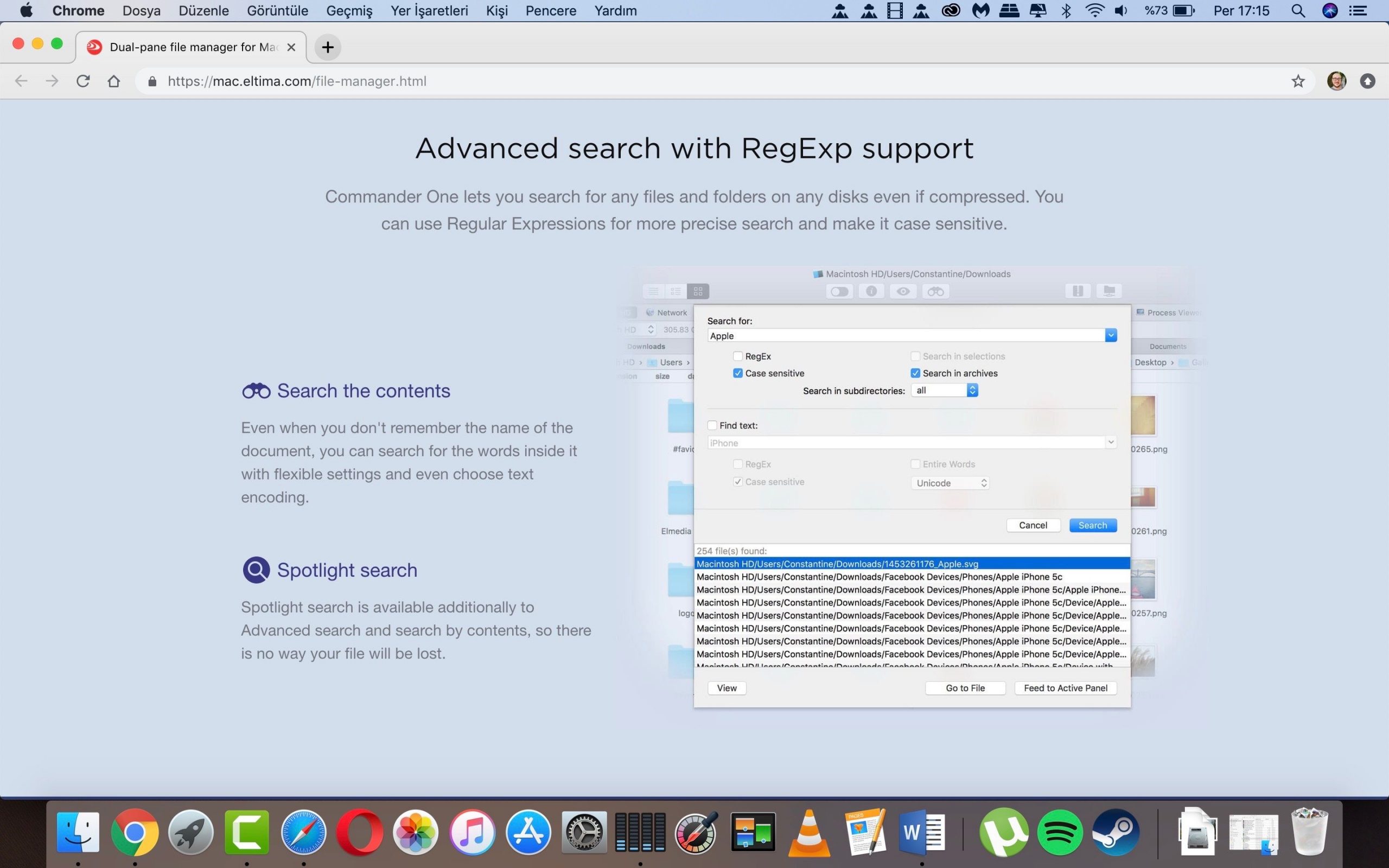
Task: Click the Spotlight magnifier in menu bar
Action: [1298, 11]
